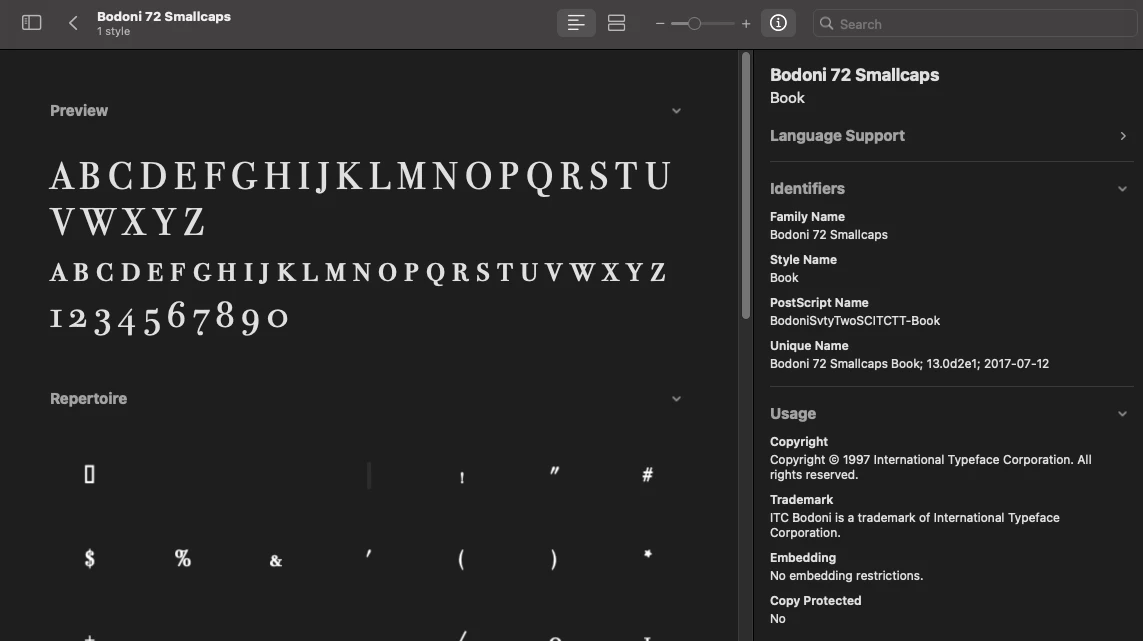The width and height of the screenshot is (1143, 641).
Task: Adjust the preview size slider
Action: 695,24
